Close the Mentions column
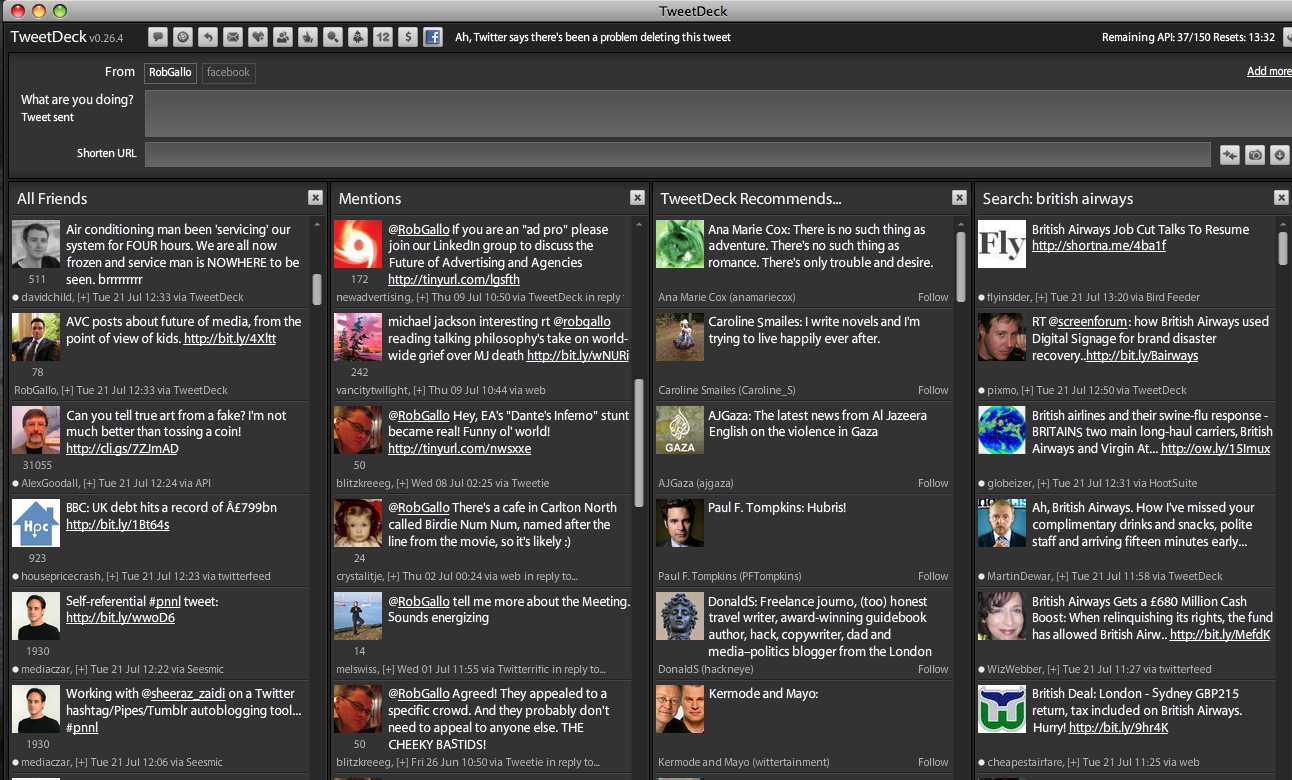The height and width of the screenshot is (780, 1292). click(x=637, y=198)
